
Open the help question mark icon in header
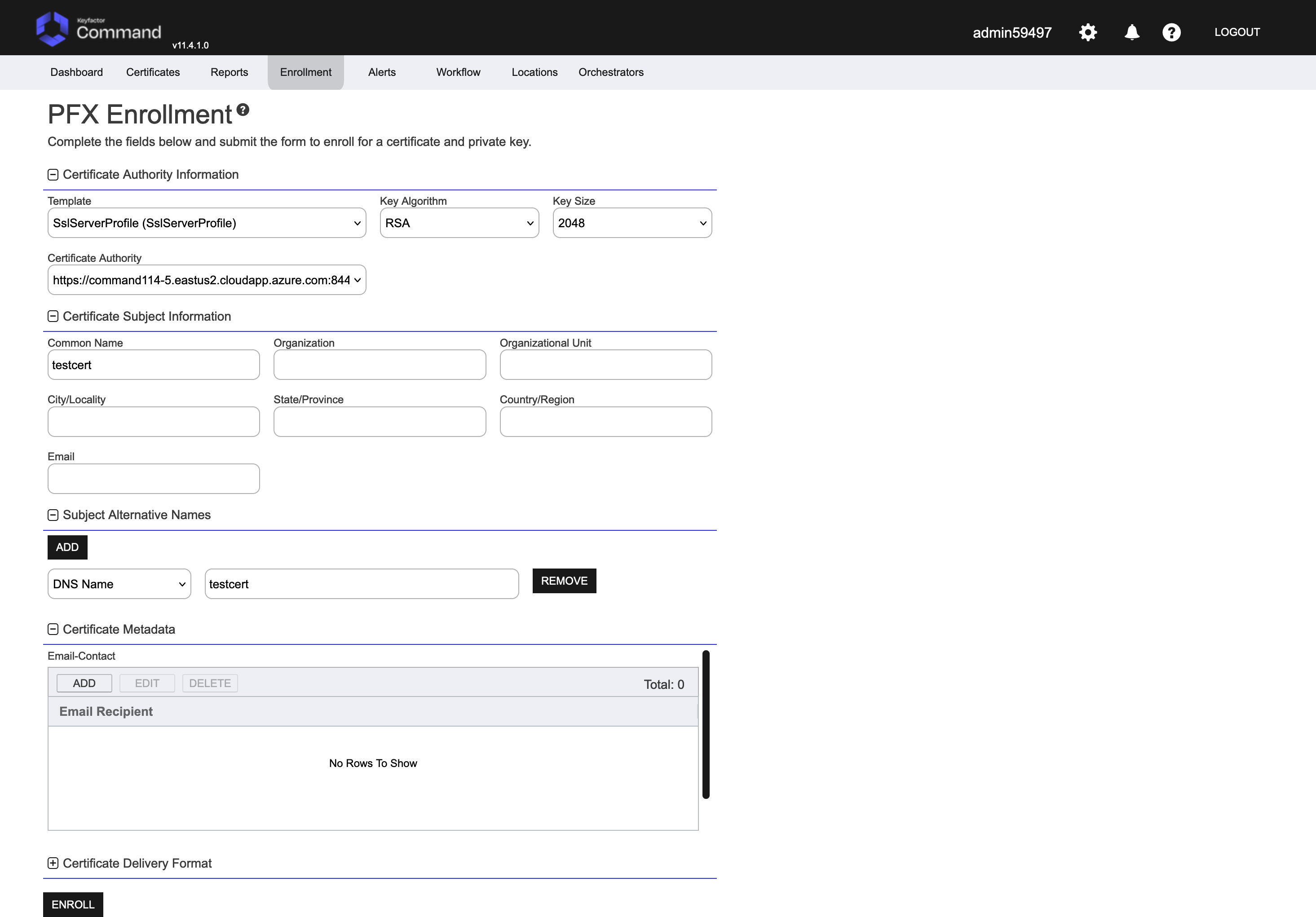(1171, 32)
